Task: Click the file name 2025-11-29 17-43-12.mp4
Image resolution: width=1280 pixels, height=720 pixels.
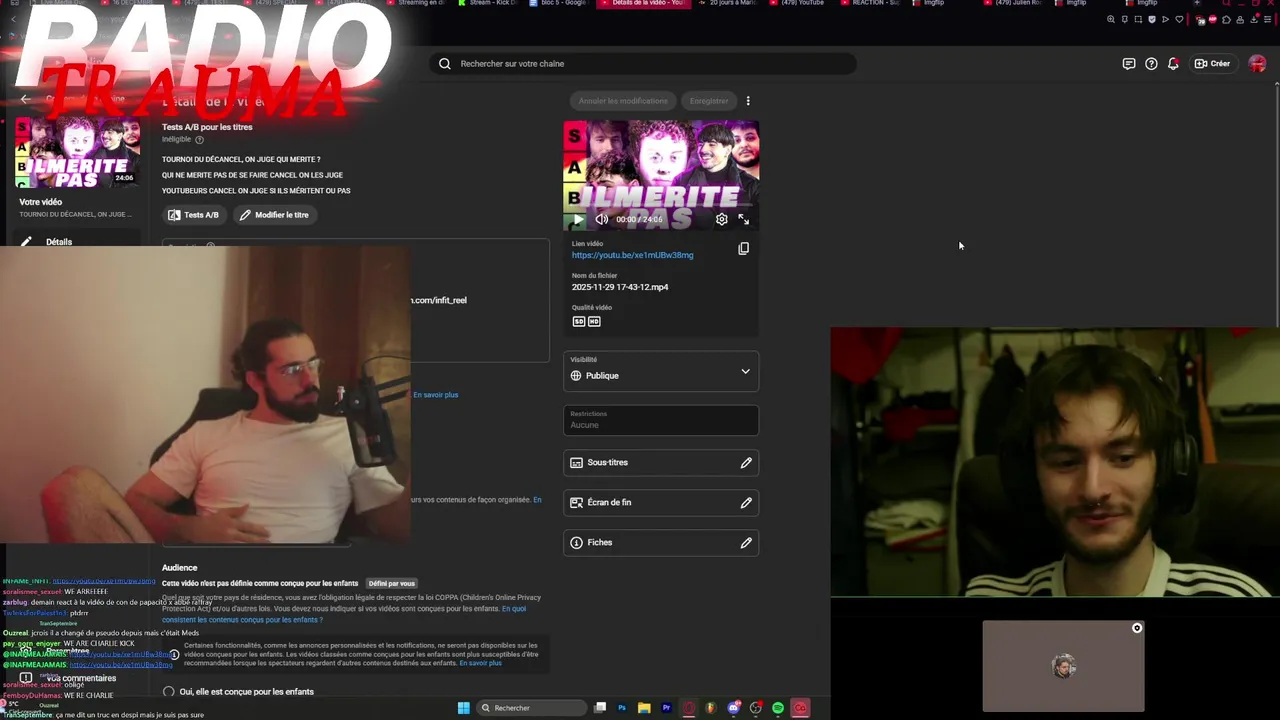Action: (x=620, y=287)
